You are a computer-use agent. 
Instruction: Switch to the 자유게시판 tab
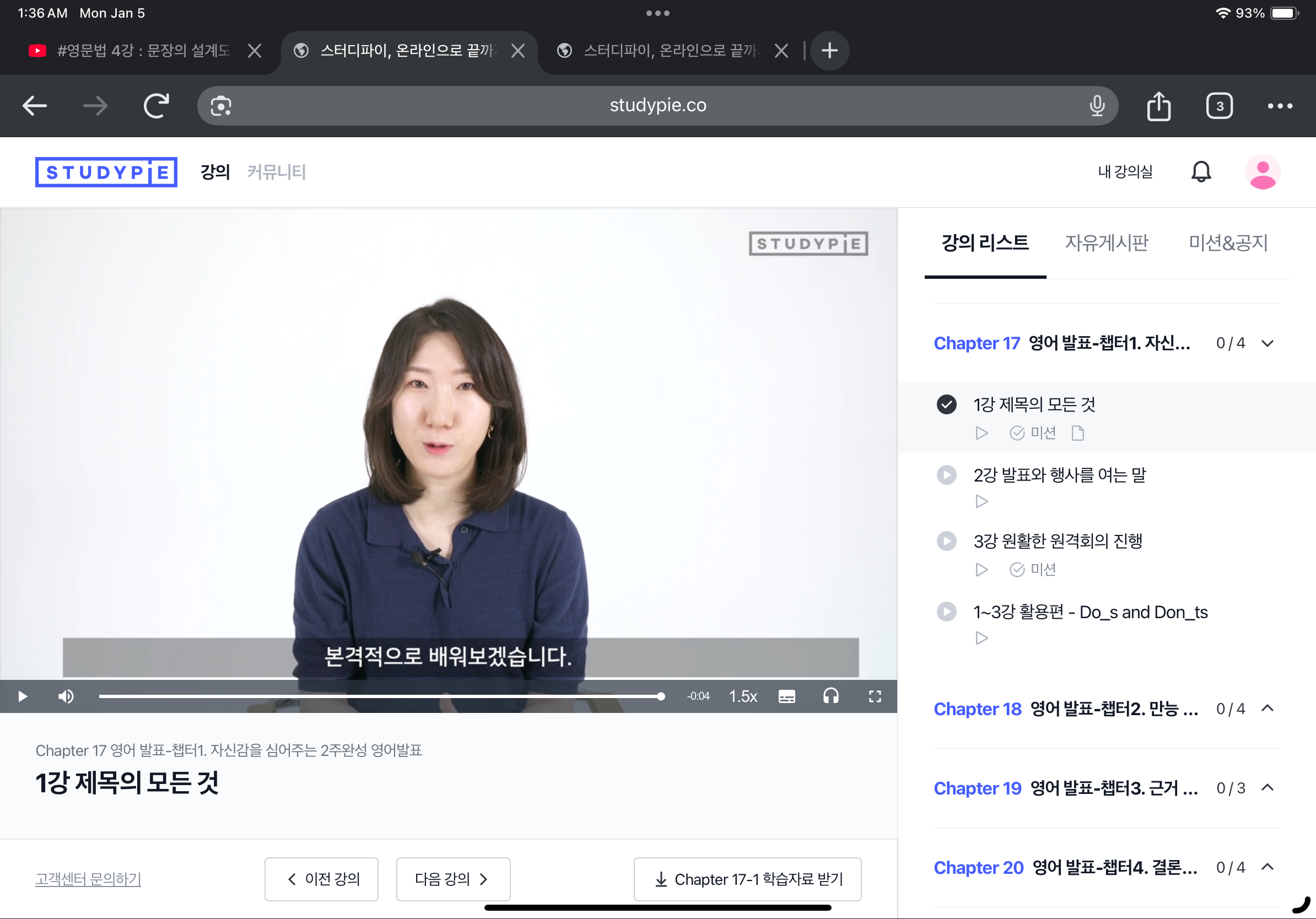1106,243
